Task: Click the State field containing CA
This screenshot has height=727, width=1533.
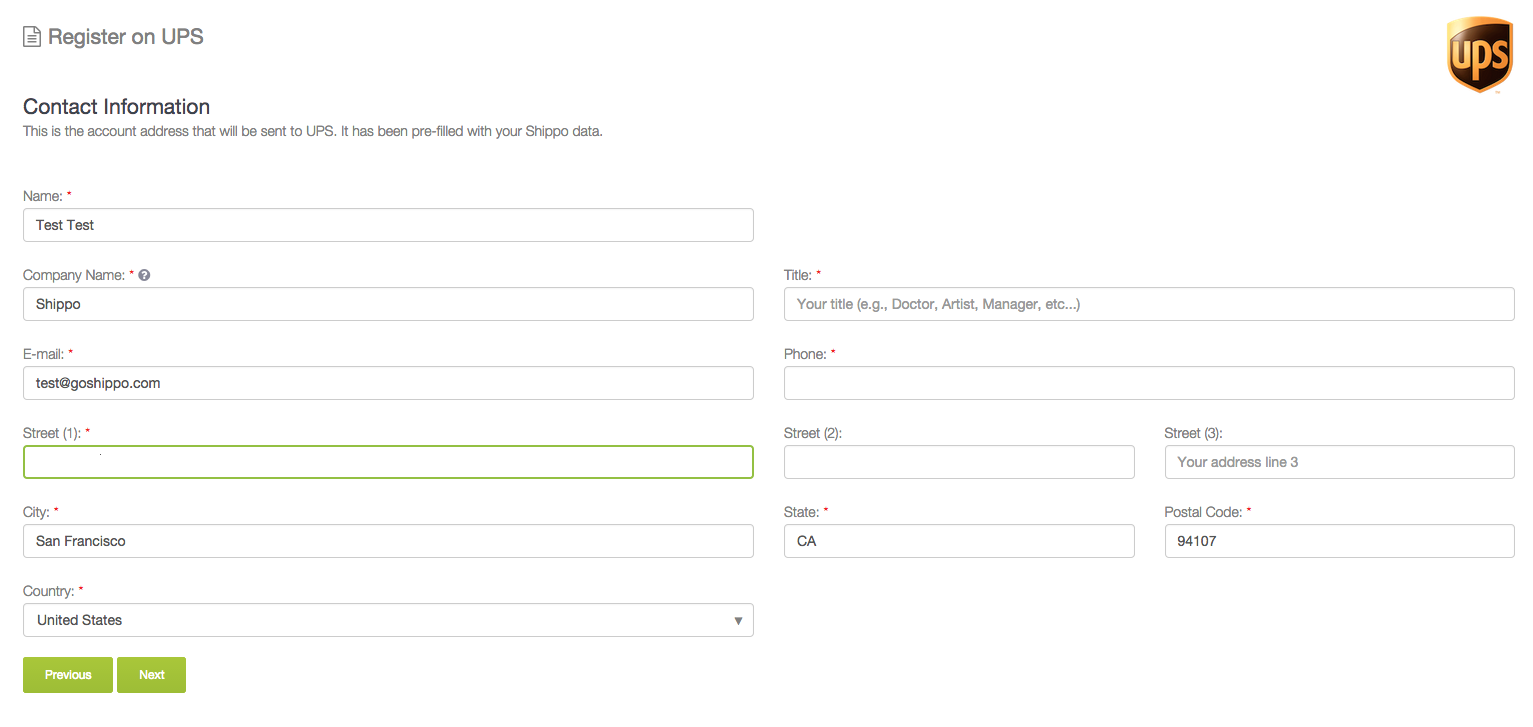Action: click(x=959, y=541)
